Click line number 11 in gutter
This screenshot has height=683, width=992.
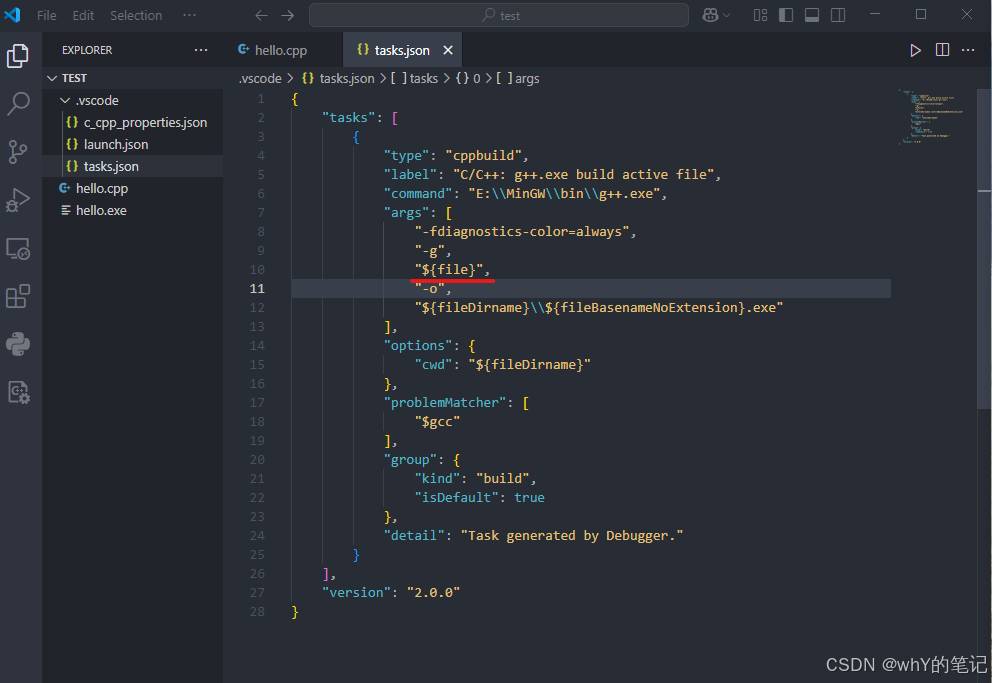[257, 288]
